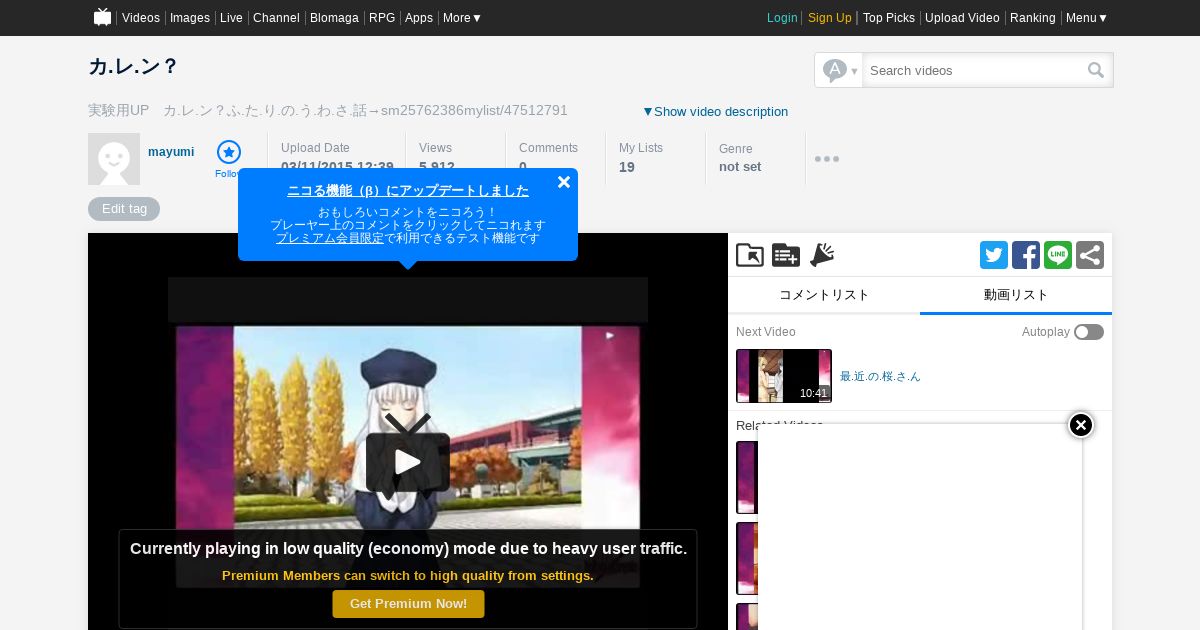Viewport: 1200px width, 630px height.
Task: Follow the uploader with star icon
Action: (229, 152)
